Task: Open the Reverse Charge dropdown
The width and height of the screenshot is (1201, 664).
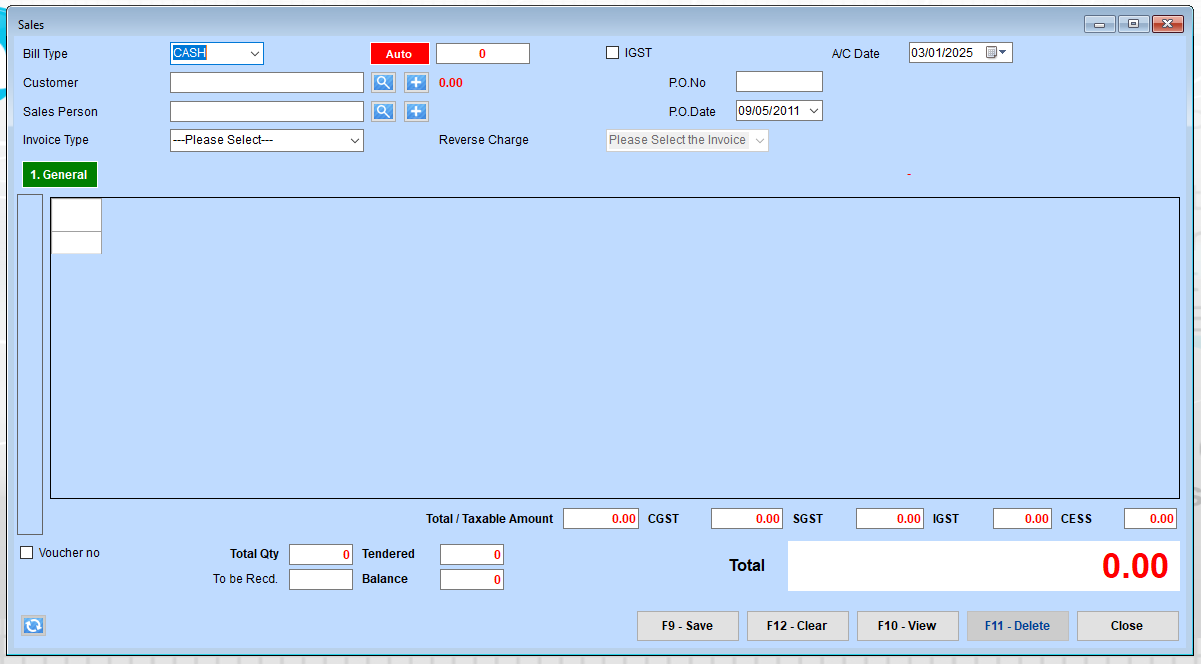Action: click(759, 141)
